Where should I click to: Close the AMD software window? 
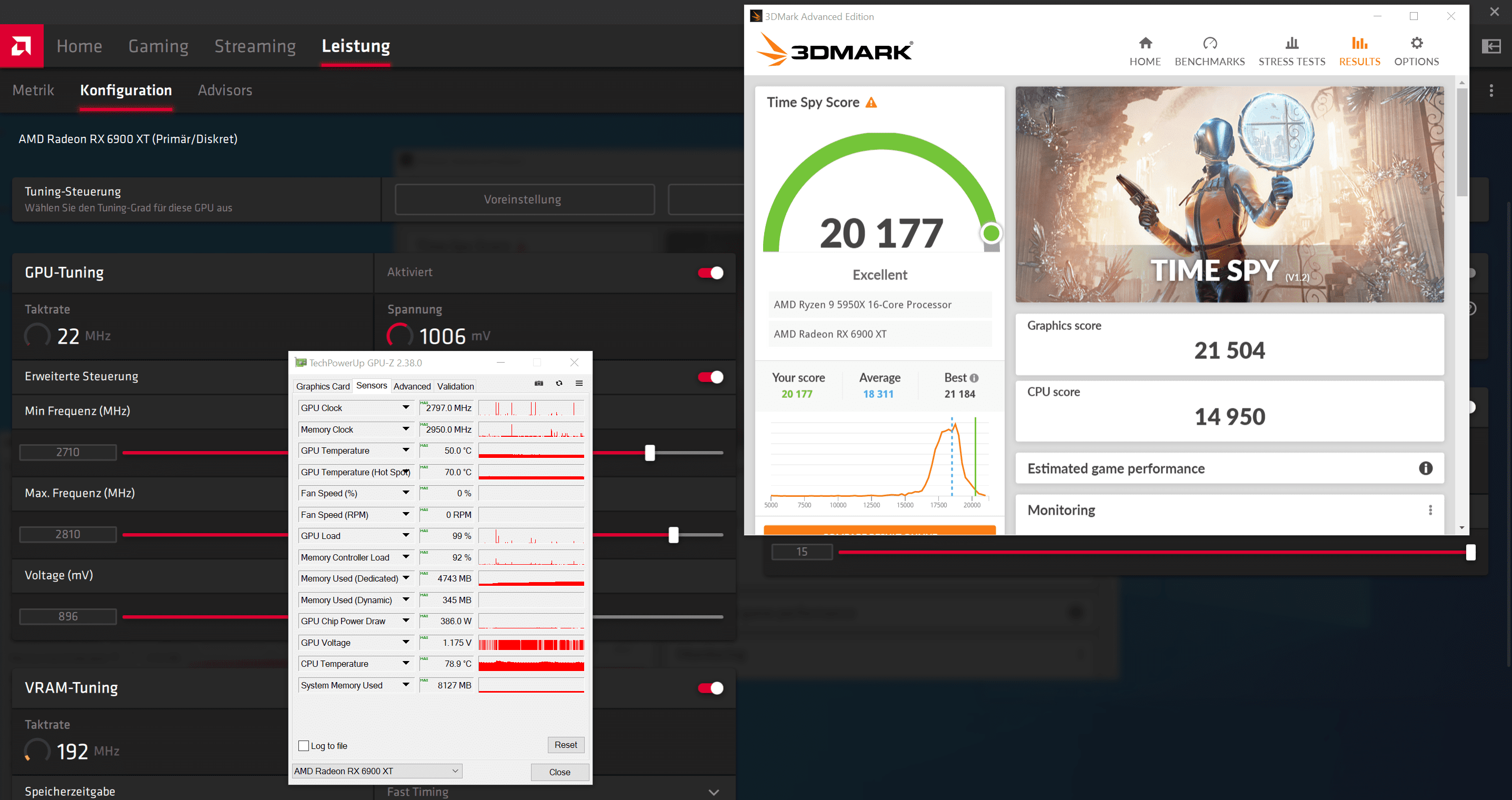pyautogui.click(x=1495, y=11)
